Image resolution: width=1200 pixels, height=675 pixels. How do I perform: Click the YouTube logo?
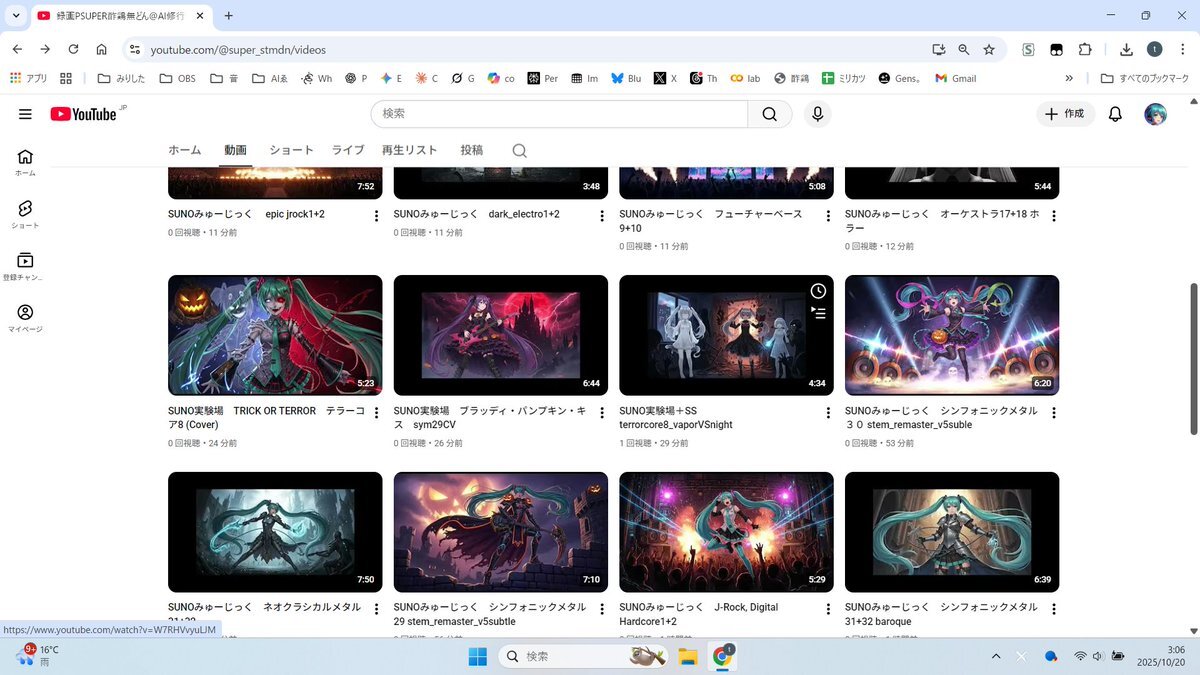pos(84,114)
